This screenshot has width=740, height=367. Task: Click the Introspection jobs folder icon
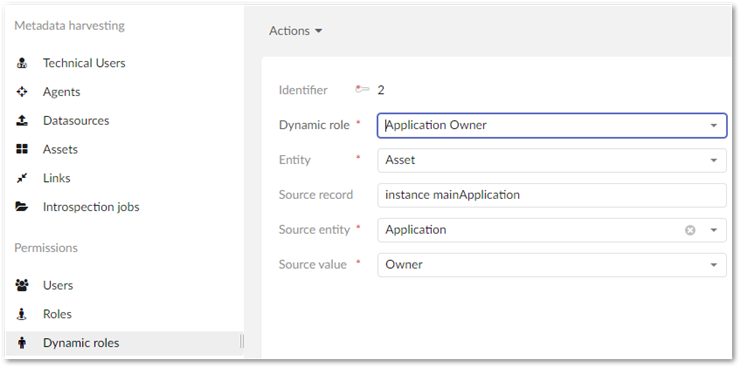point(22,207)
